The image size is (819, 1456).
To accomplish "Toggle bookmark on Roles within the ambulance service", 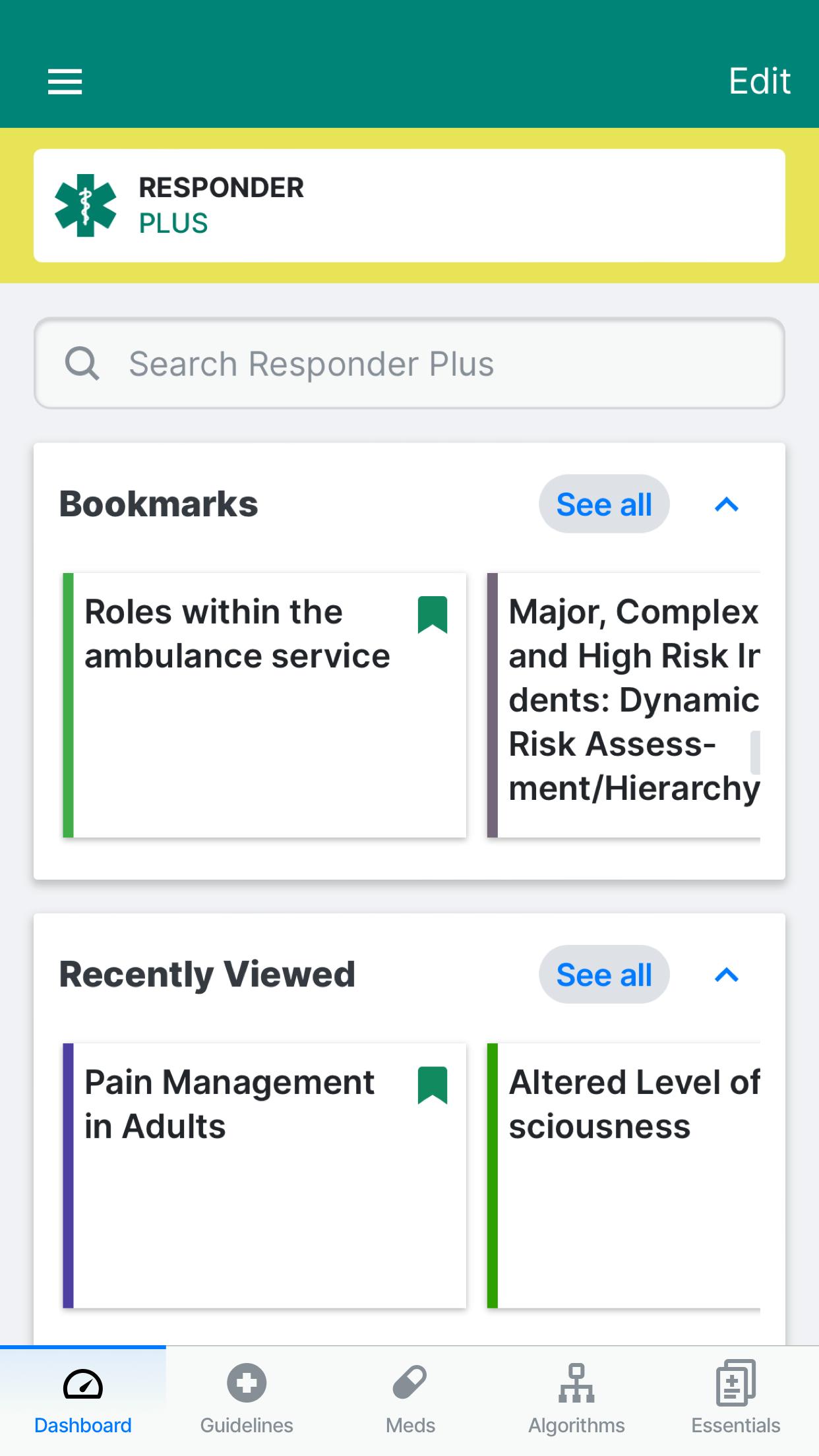I will (x=433, y=615).
